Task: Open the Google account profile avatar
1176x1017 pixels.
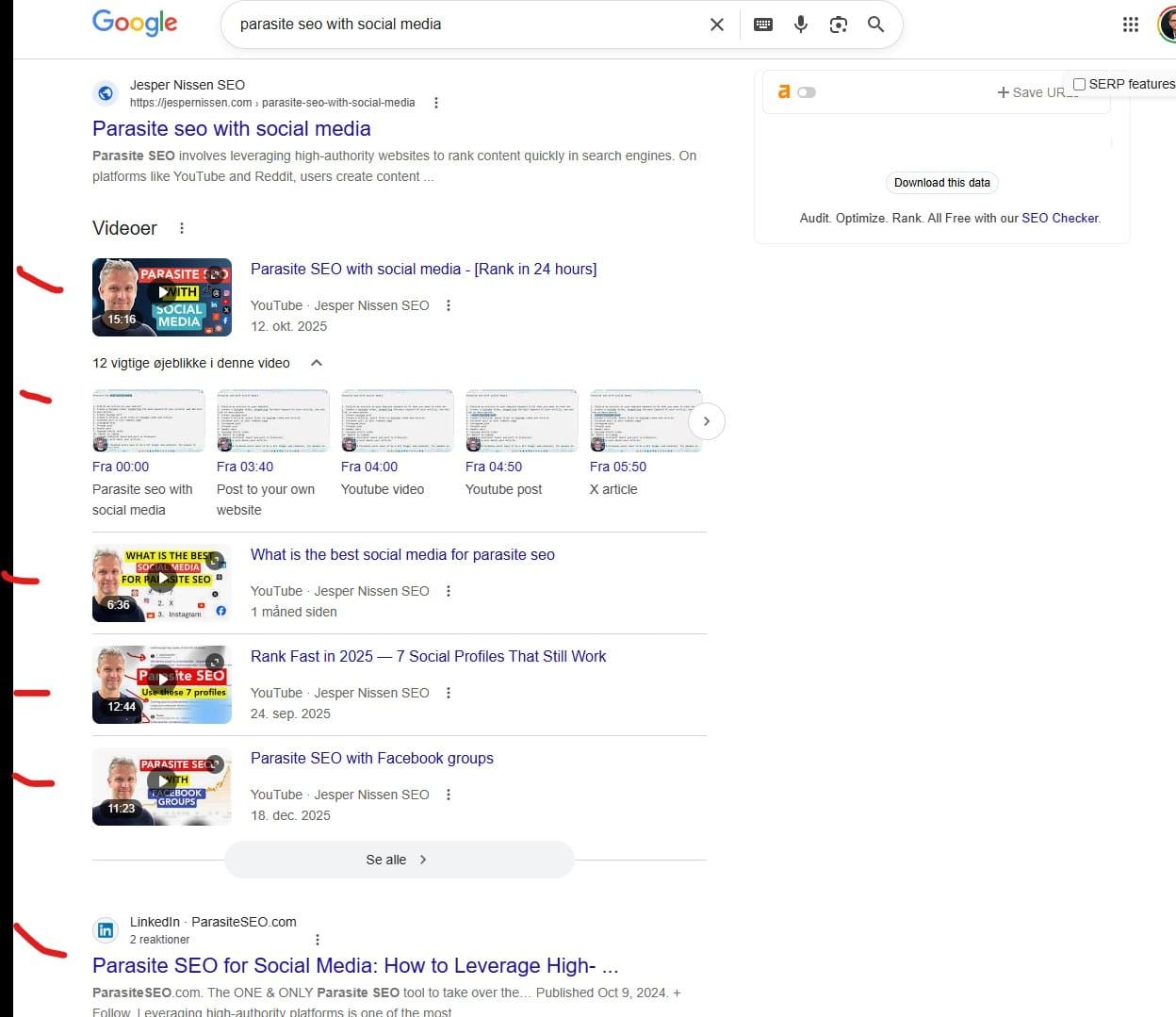Action: tap(1167, 25)
